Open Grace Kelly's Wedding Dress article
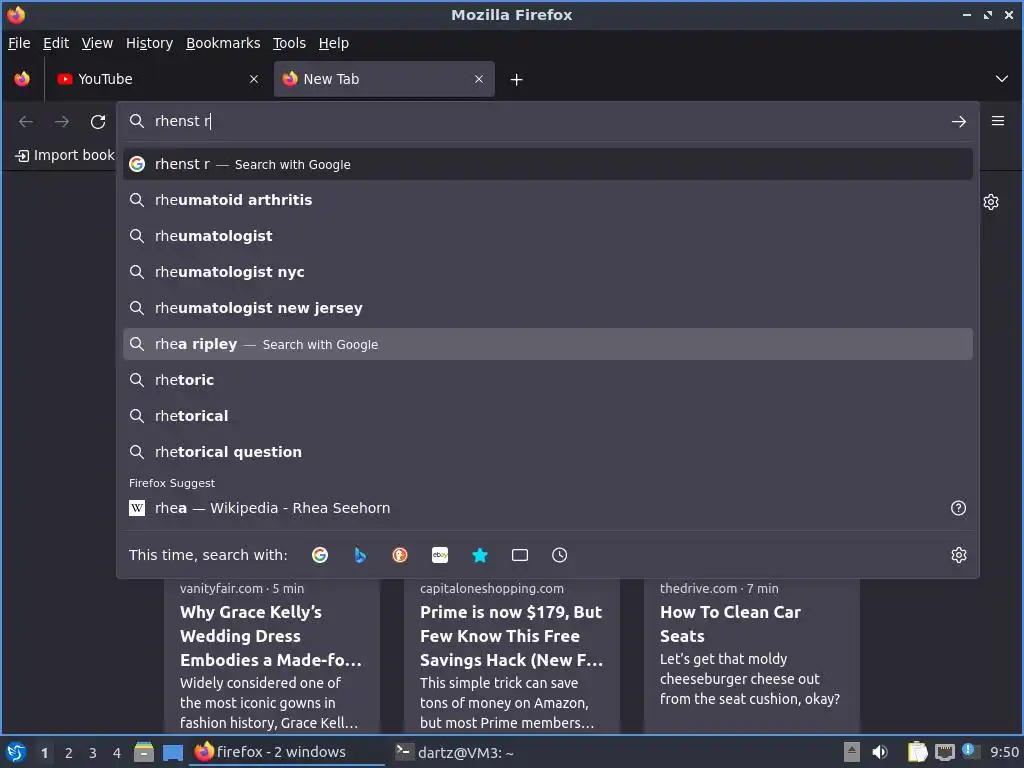 [272, 655]
